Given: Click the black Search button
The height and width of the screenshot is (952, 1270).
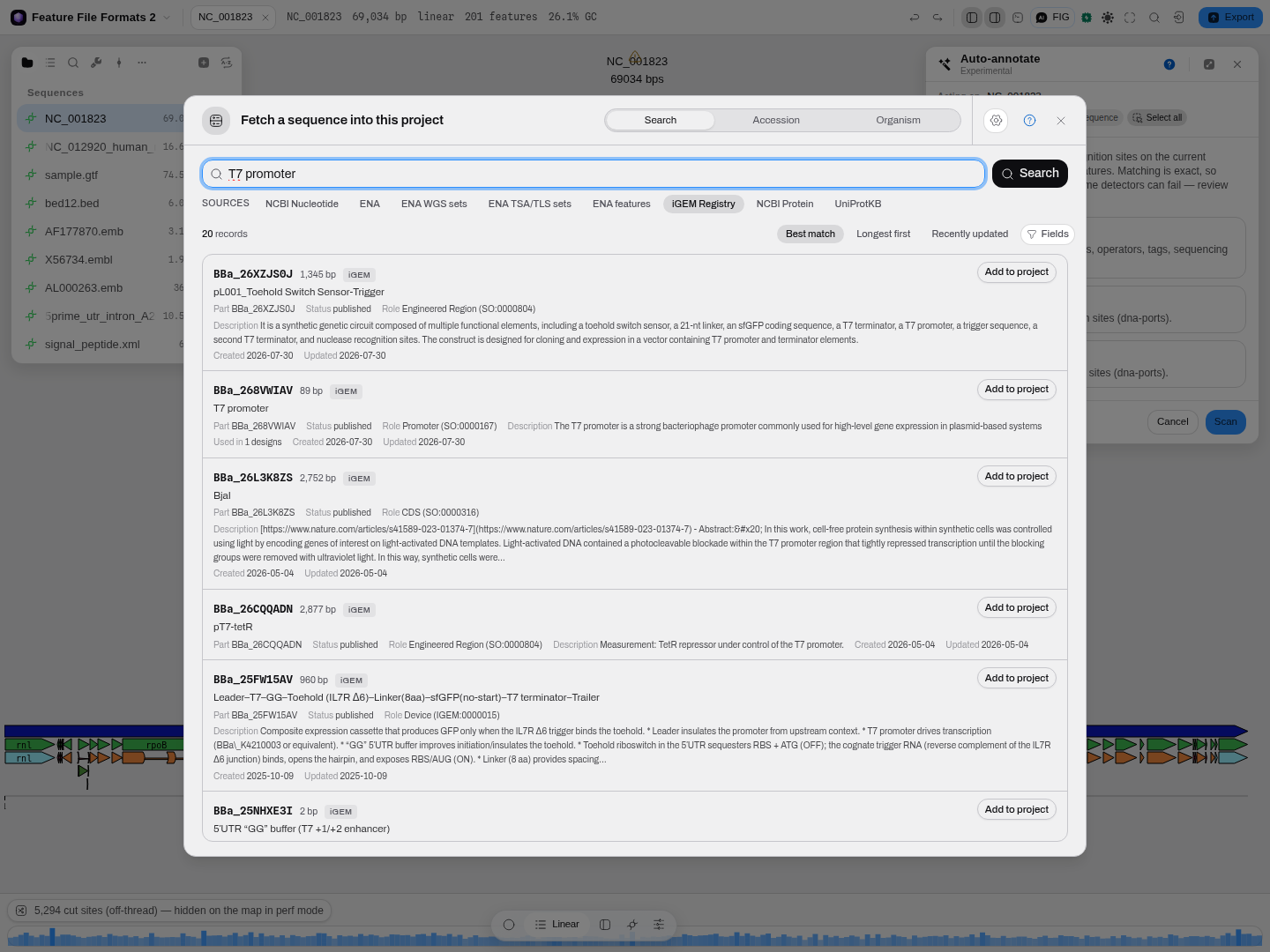Looking at the screenshot, I should point(1030,174).
